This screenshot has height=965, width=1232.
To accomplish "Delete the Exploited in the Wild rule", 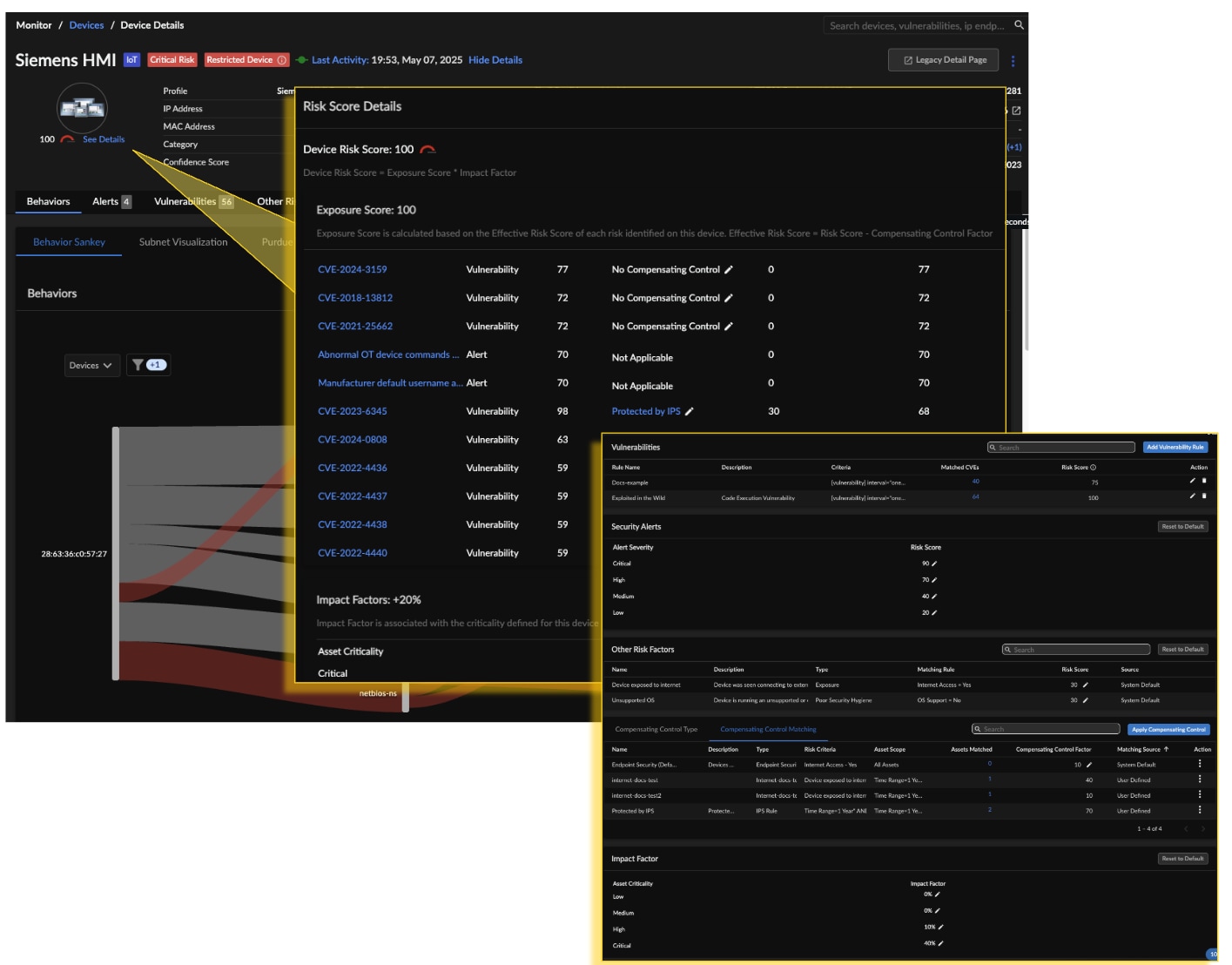I will pyautogui.click(x=1204, y=496).
